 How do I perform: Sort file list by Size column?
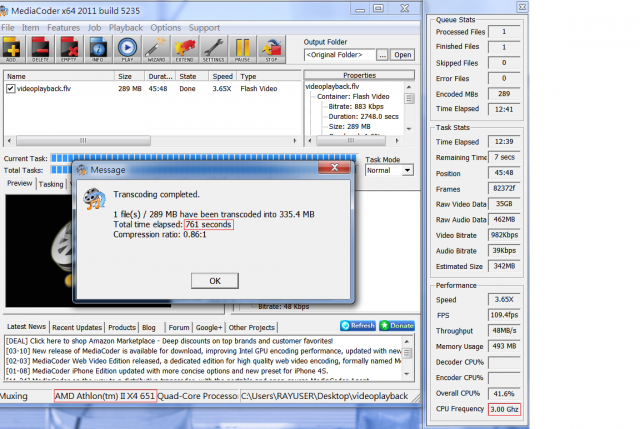(x=130, y=76)
